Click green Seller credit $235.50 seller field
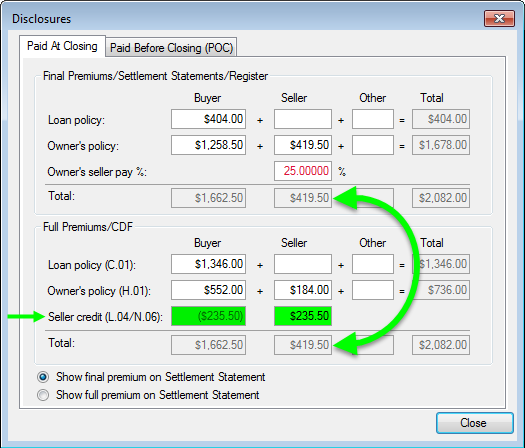525x448 pixels. (303, 316)
